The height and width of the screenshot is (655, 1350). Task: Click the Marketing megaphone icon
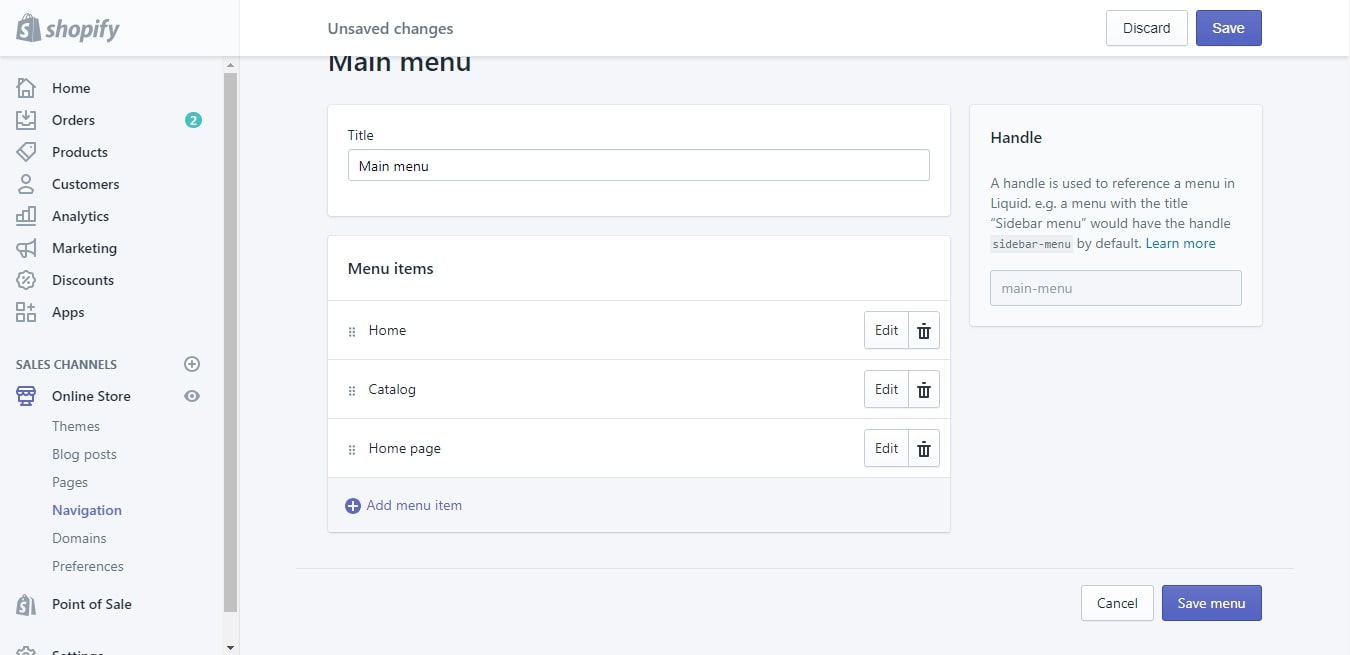26,248
